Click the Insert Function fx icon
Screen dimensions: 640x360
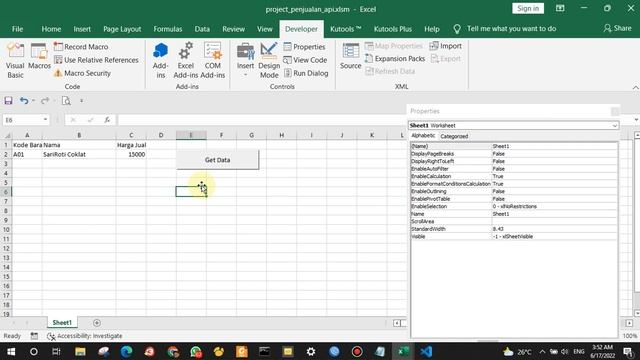107,120
